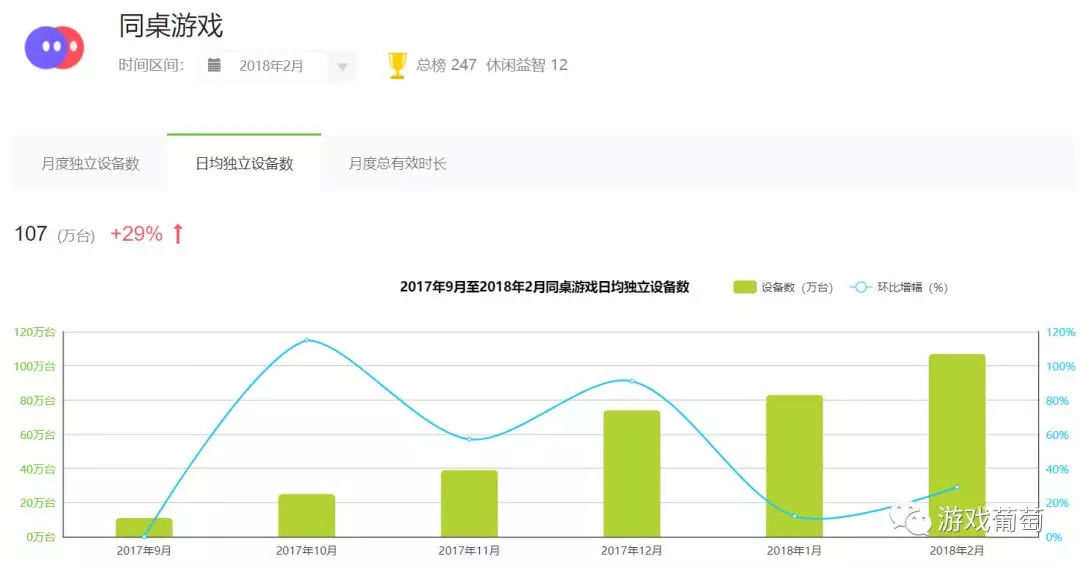The image size is (1080, 568).
Task: Click the line point peak at 2017年10月
Action: pyautogui.click(x=307, y=340)
